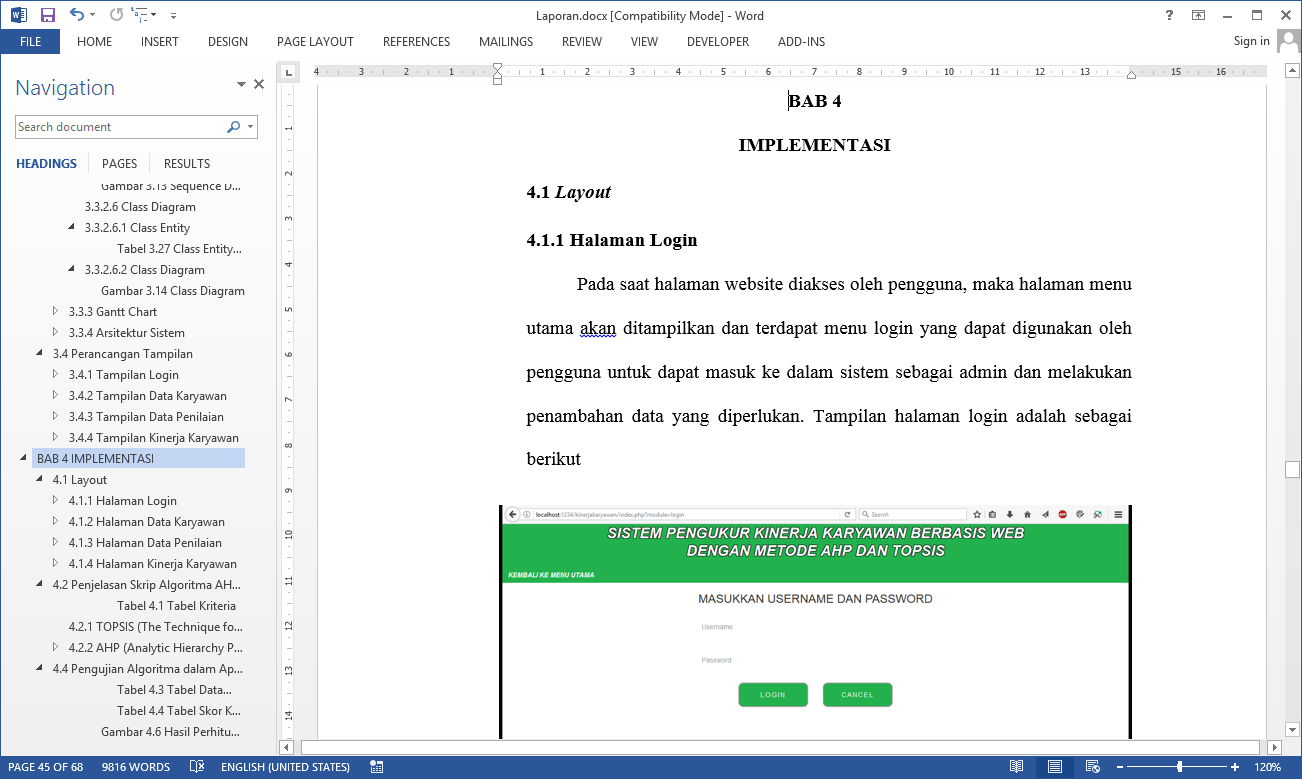Collapse the 4.1 Layout heading

pos(40,480)
